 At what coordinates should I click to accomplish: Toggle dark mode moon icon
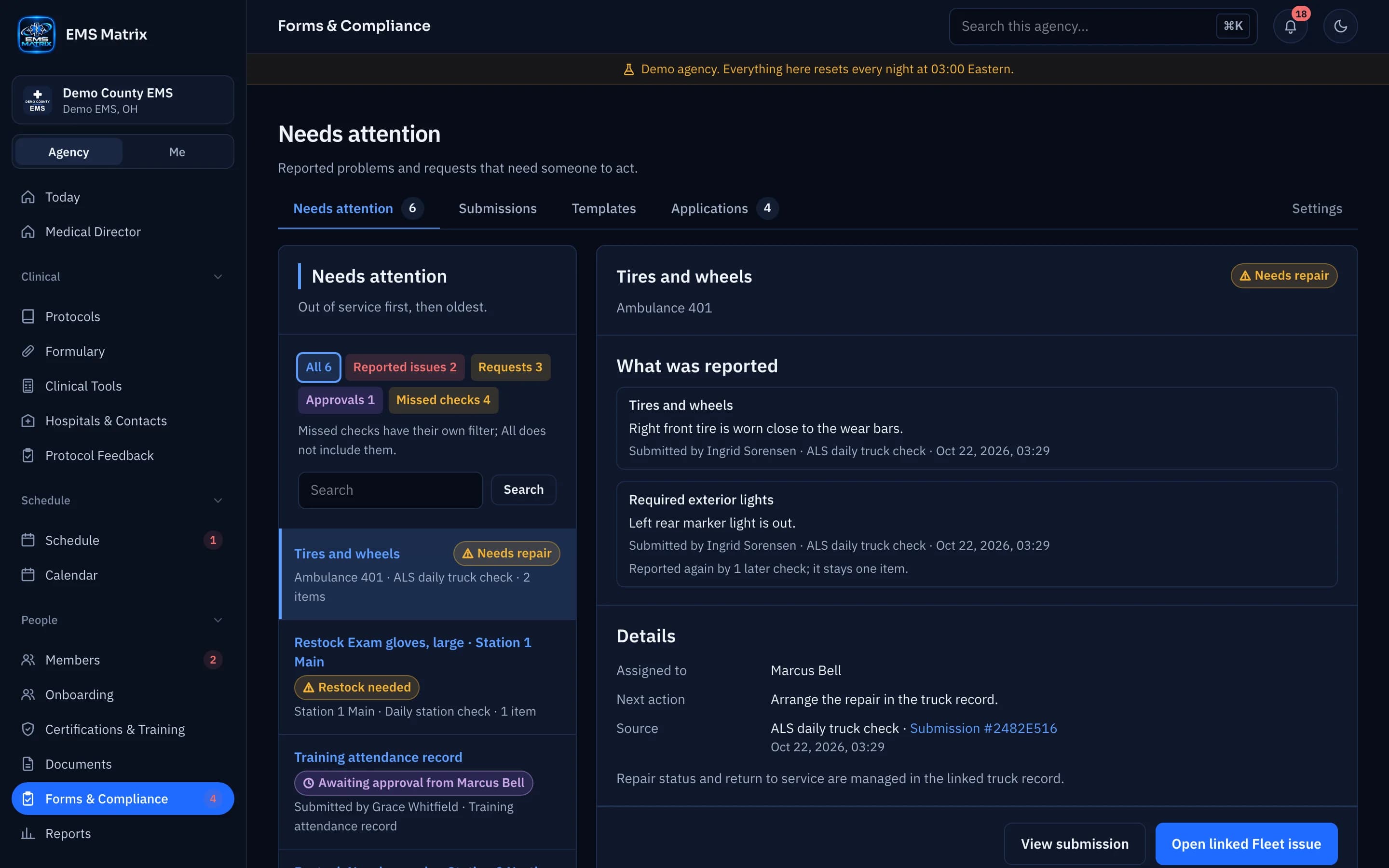(x=1340, y=27)
